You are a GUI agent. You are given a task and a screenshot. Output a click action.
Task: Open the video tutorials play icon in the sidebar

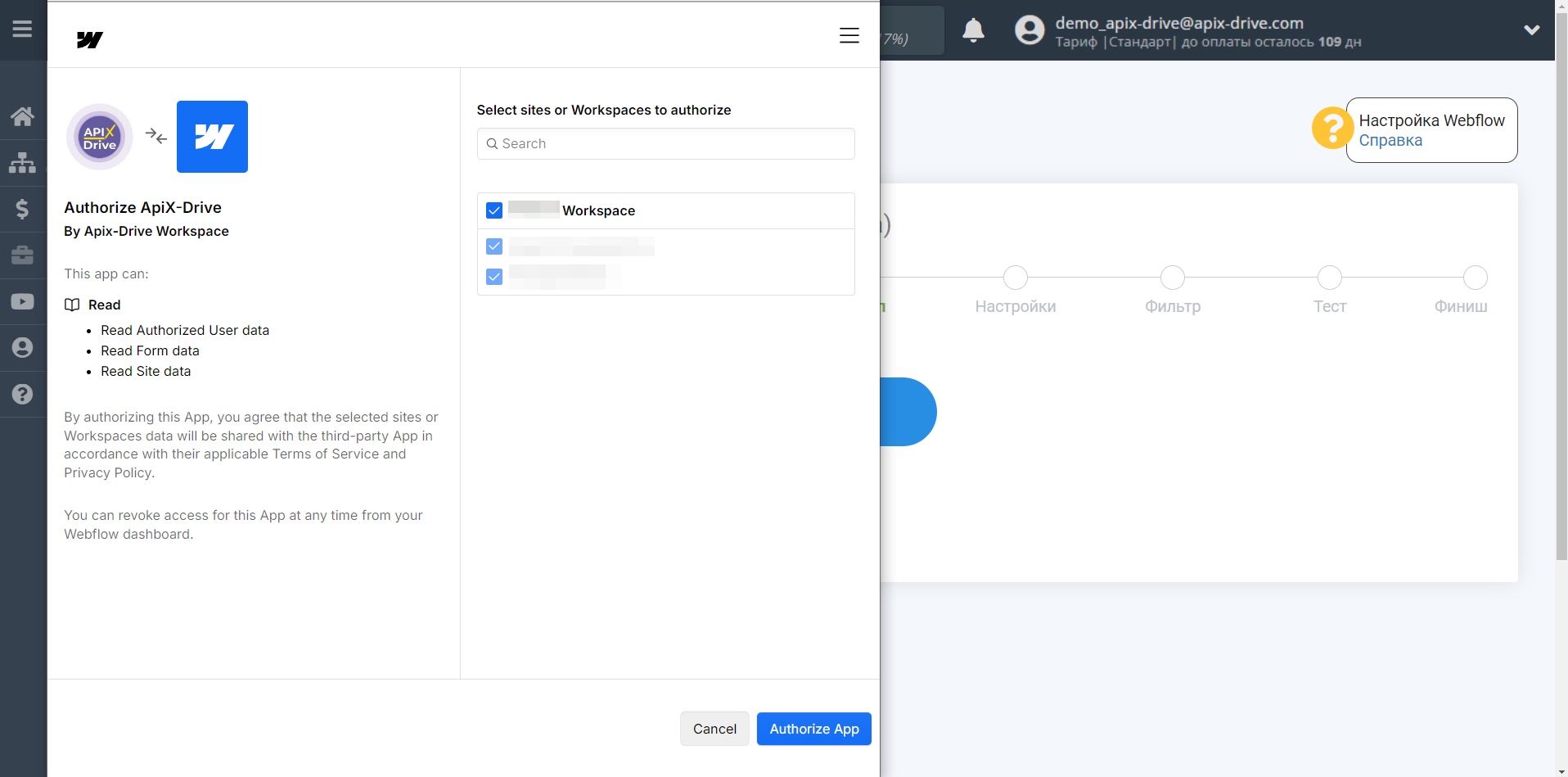point(22,301)
